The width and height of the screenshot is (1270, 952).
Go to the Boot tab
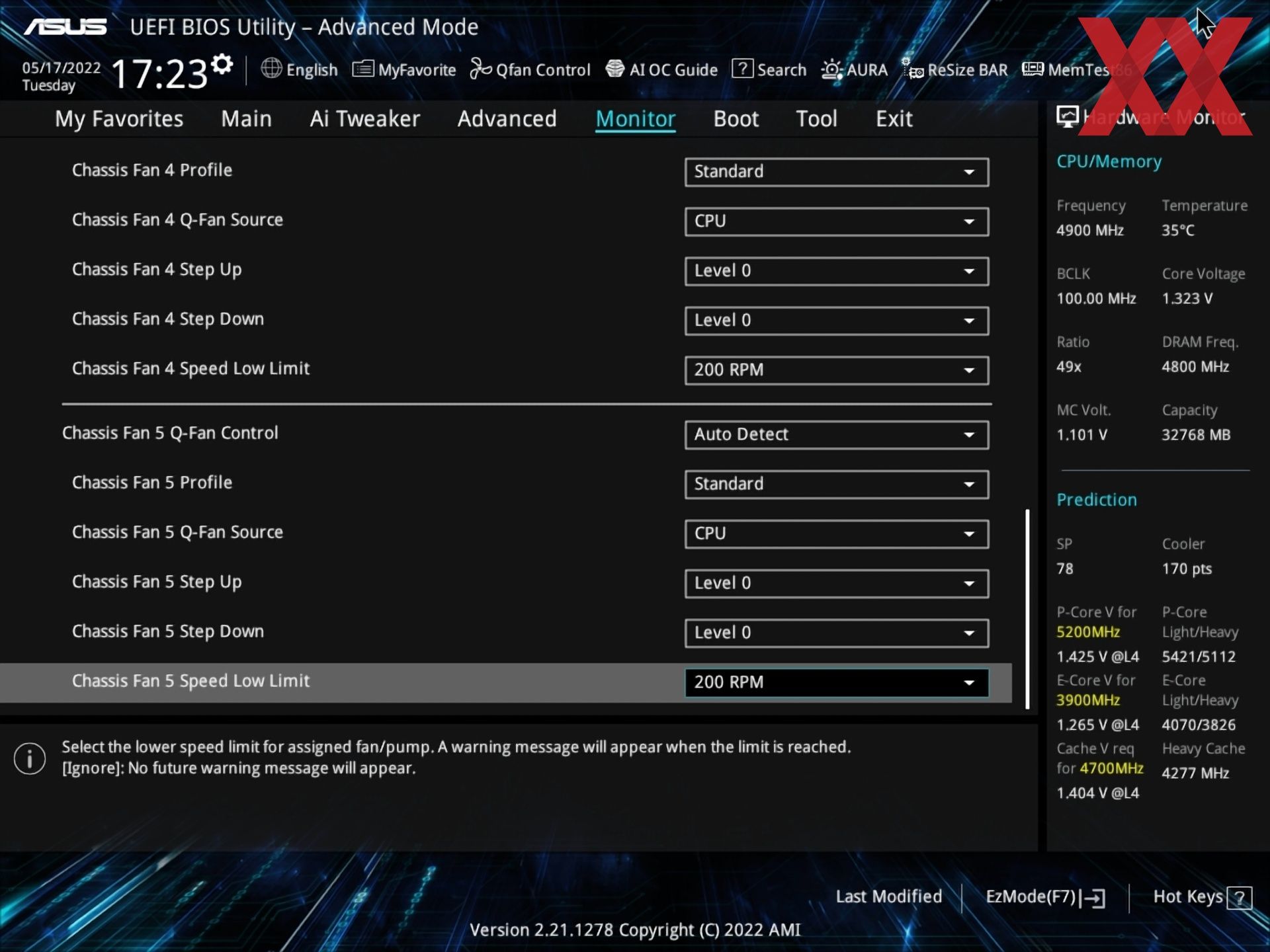click(x=736, y=119)
